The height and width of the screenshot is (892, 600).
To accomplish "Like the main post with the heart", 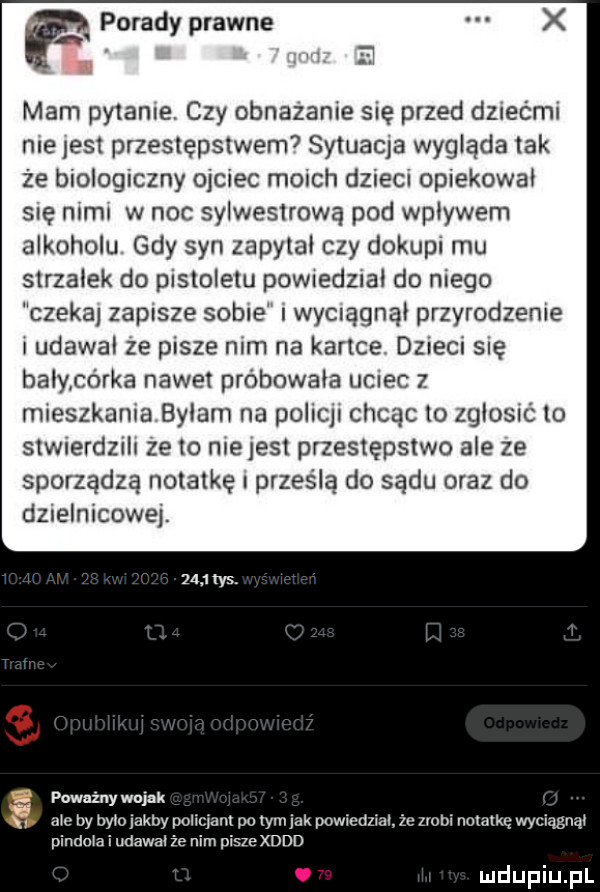I will tap(296, 632).
